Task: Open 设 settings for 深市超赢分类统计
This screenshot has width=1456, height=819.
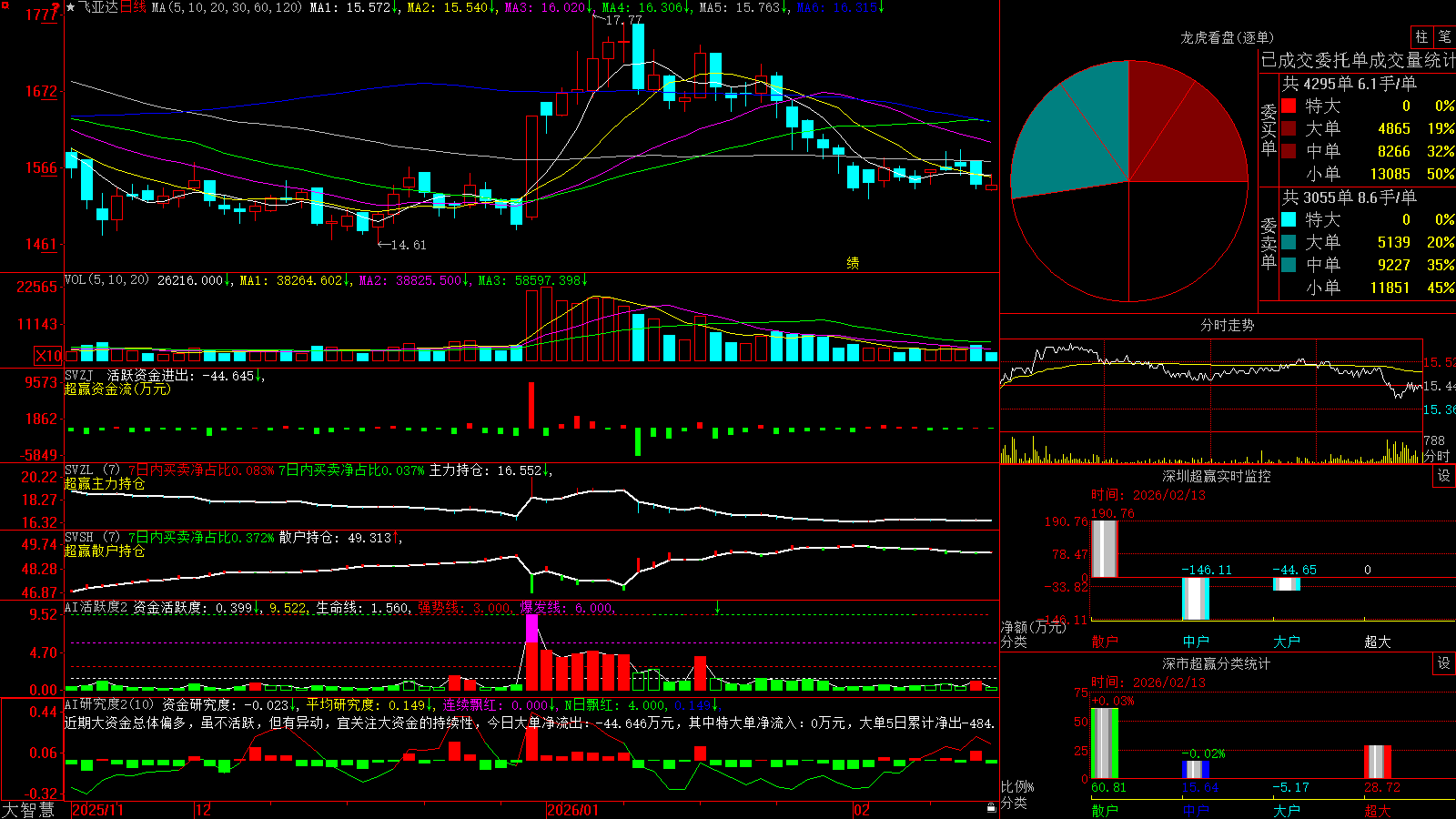Action: [x=1444, y=663]
